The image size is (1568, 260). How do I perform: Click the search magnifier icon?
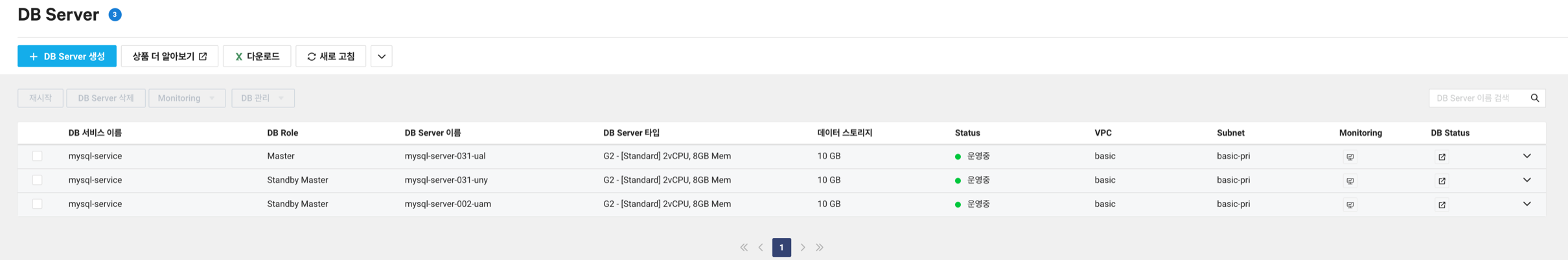1535,98
